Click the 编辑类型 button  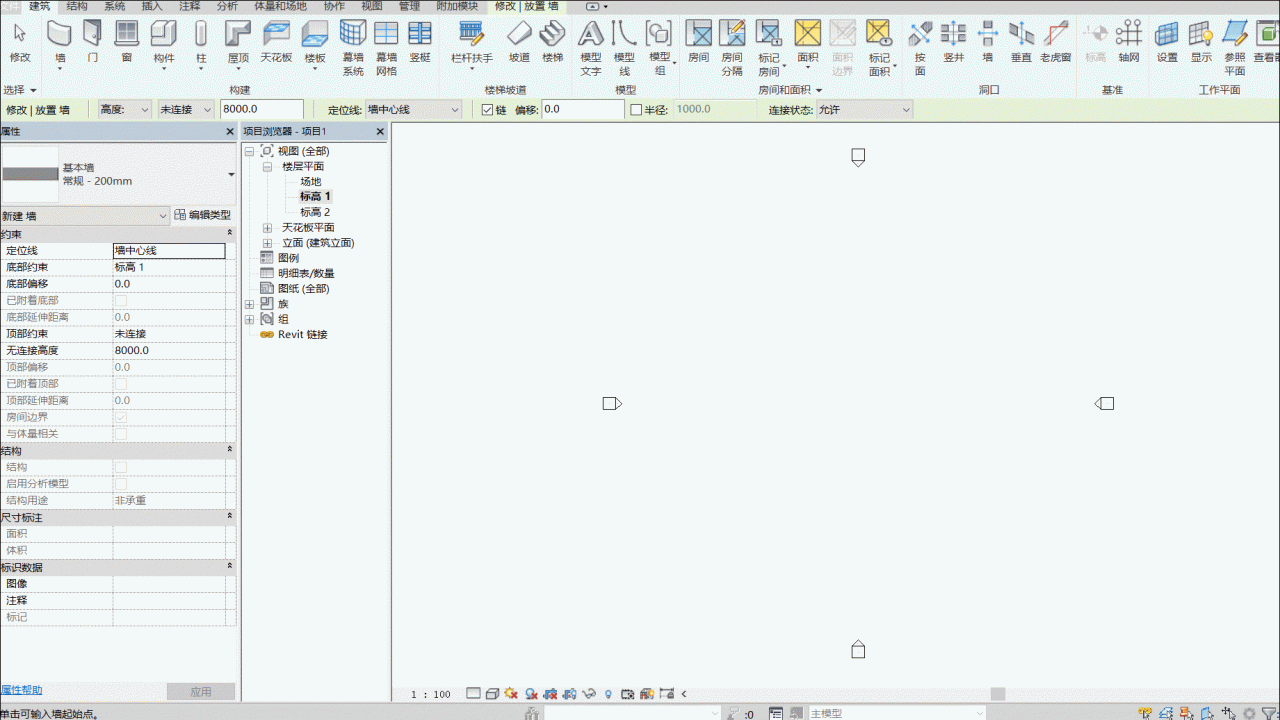(203, 215)
